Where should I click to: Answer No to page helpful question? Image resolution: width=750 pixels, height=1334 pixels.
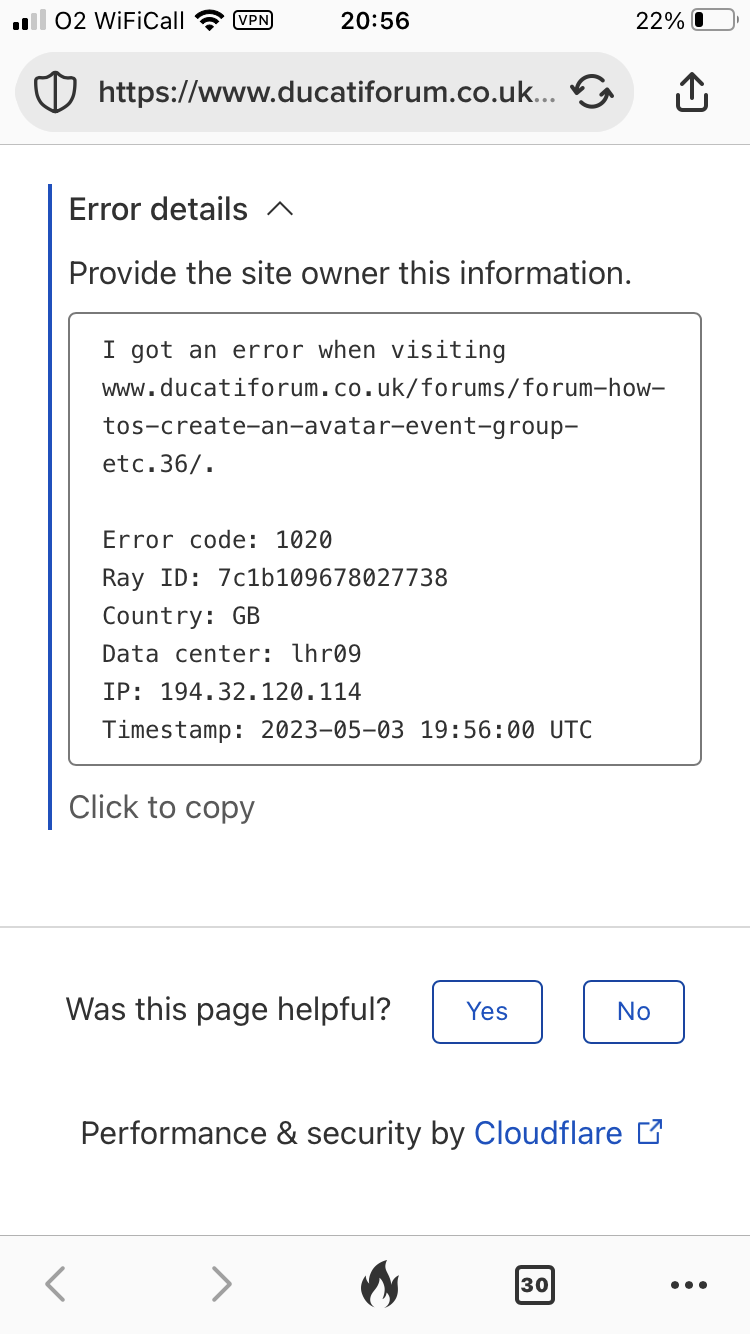(634, 1012)
